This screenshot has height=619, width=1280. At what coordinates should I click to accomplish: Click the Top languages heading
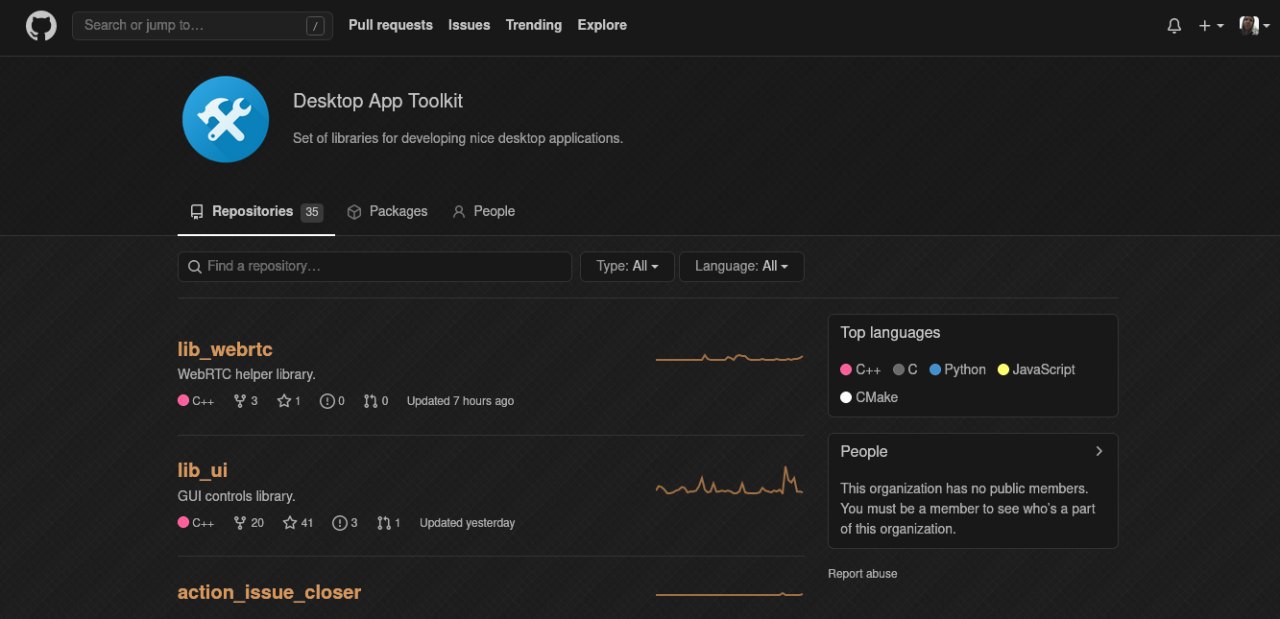pyautogui.click(x=890, y=333)
